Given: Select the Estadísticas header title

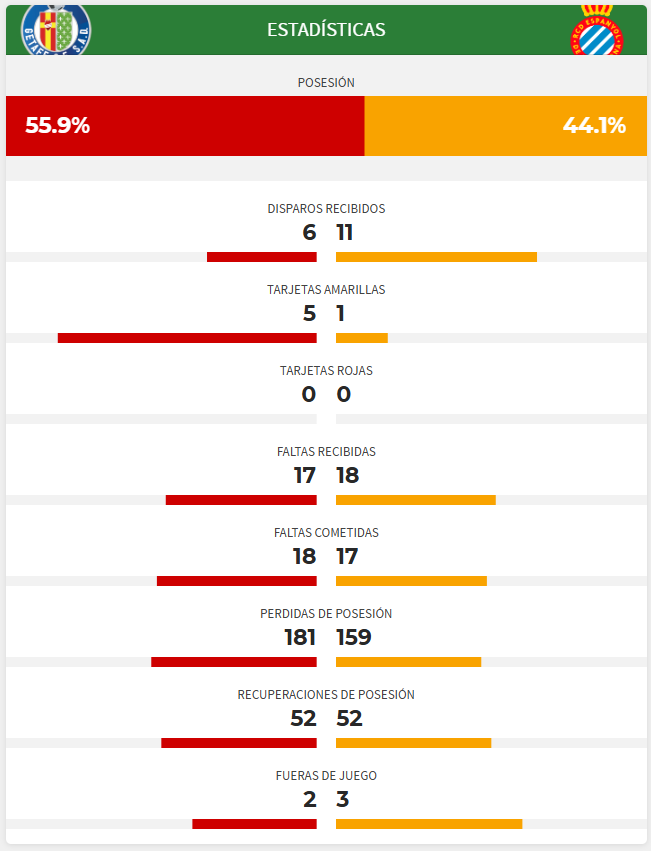Looking at the screenshot, I should tap(326, 30).
